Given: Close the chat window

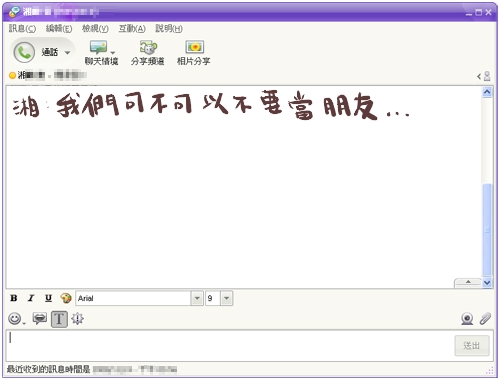Looking at the screenshot, I should click(488, 12).
